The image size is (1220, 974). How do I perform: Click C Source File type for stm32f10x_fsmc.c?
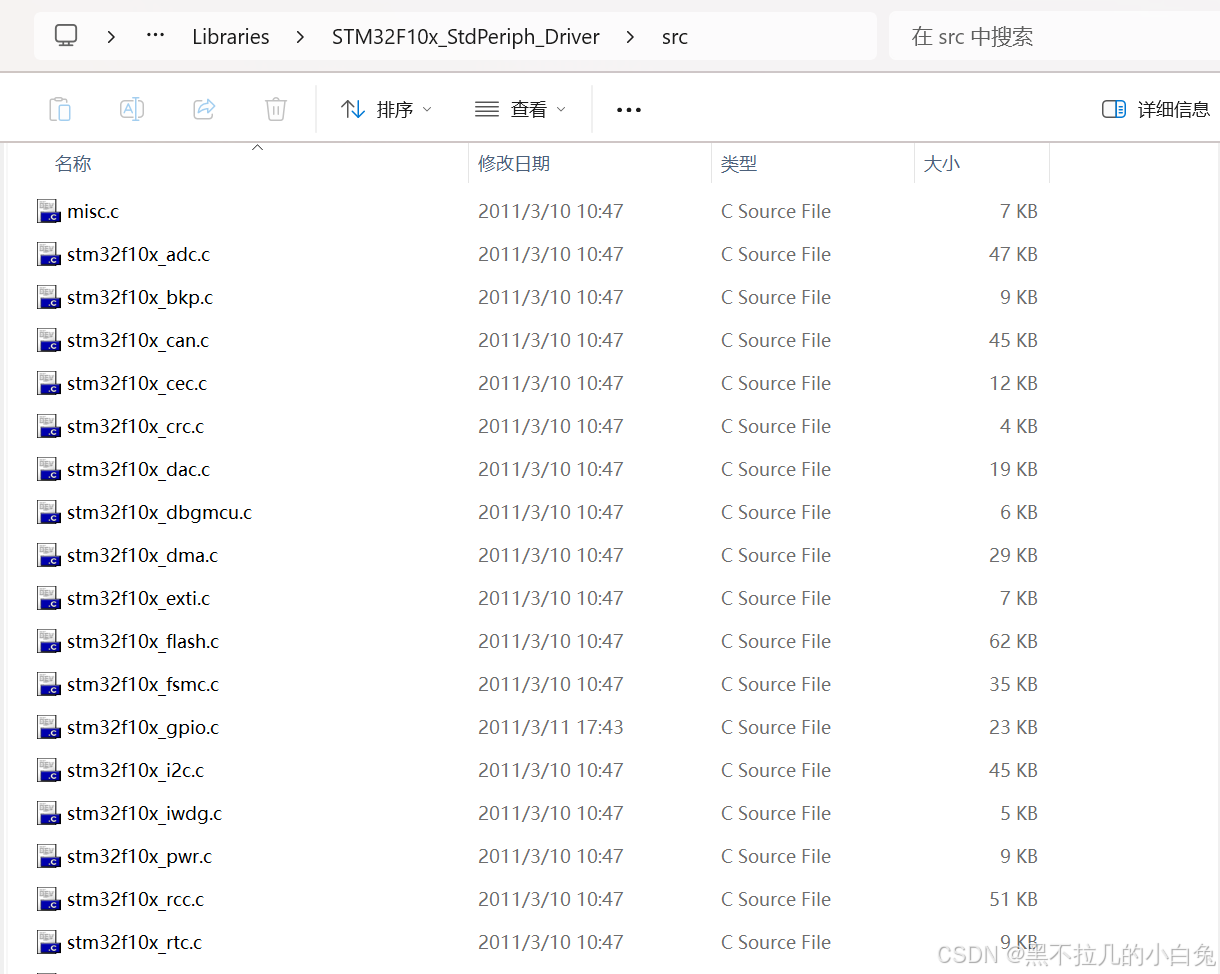[x=776, y=684]
